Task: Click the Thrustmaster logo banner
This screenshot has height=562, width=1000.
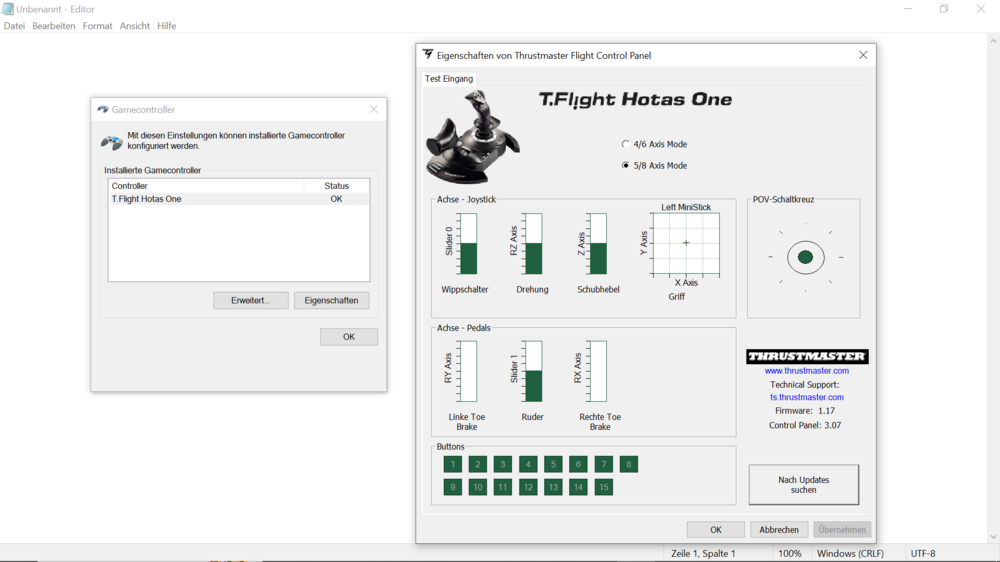Action: point(807,357)
